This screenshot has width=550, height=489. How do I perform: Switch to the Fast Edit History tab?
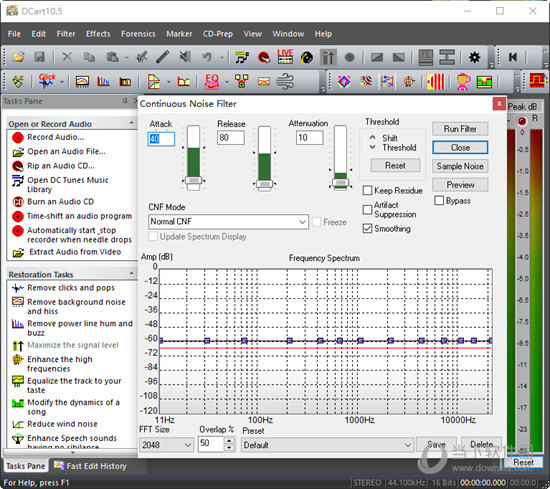pyautogui.click(x=90, y=466)
